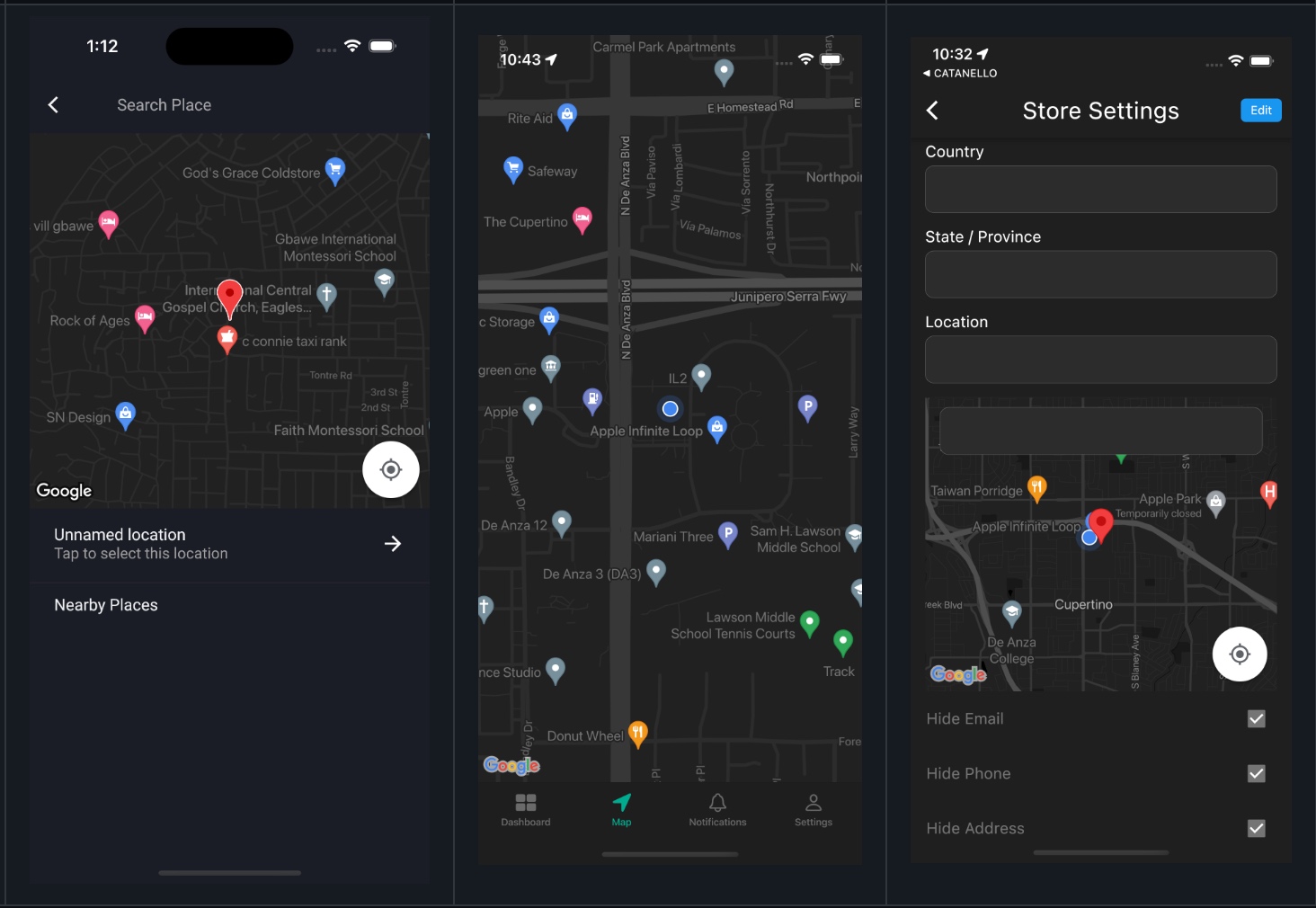Screen dimensions: 1316x908
Task: Go back from Store Settings screen
Action: tap(933, 111)
